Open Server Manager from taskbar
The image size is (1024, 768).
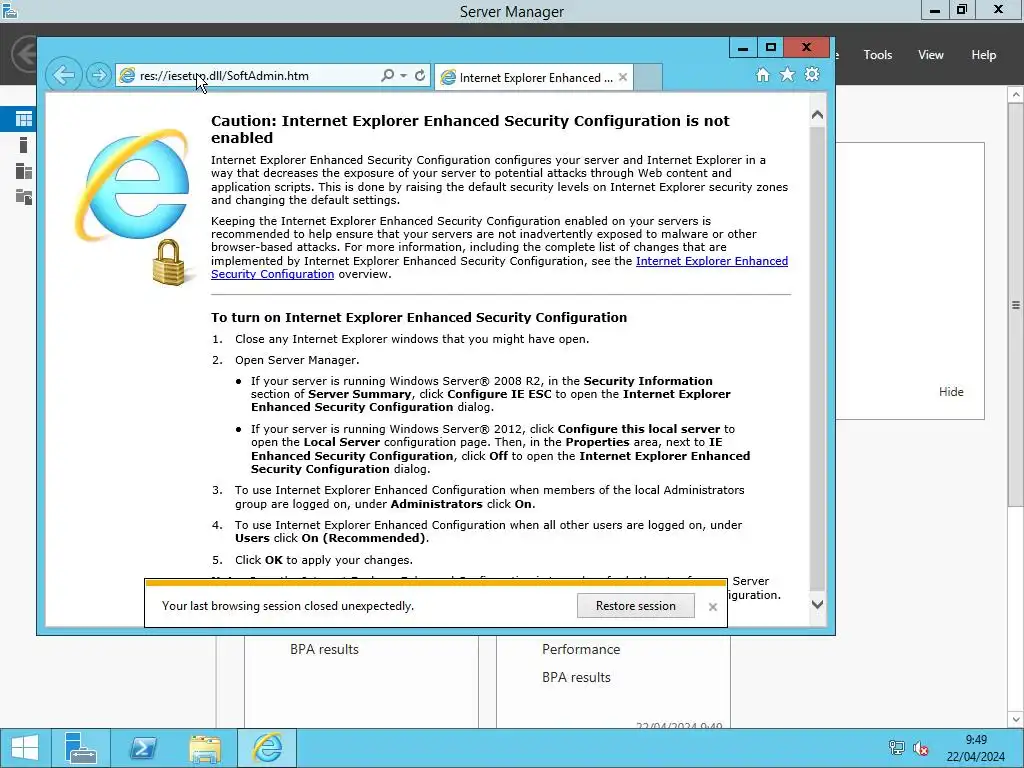pyautogui.click(x=81, y=748)
